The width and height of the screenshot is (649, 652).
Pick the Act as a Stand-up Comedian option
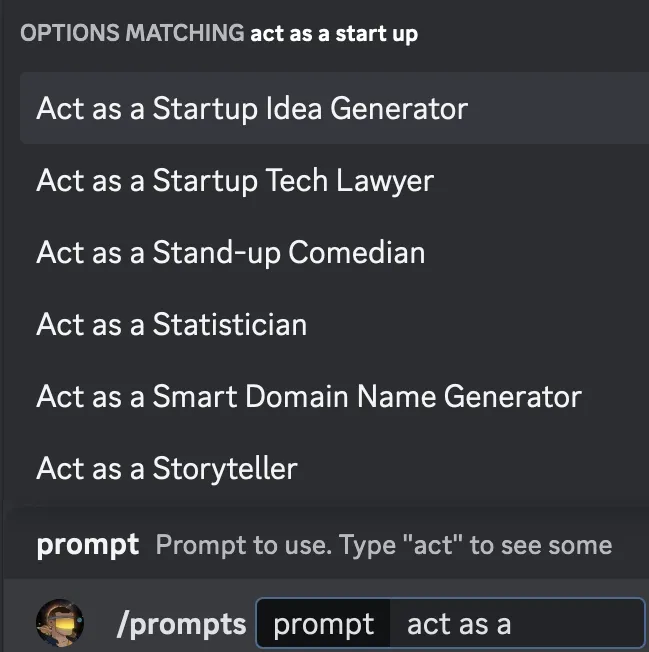point(230,252)
